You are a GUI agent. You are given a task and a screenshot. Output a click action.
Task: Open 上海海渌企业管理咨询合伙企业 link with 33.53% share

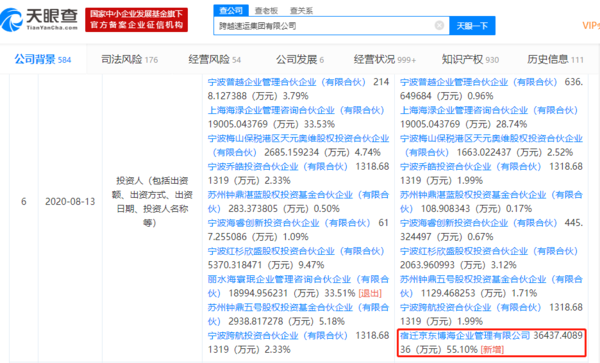point(296,110)
